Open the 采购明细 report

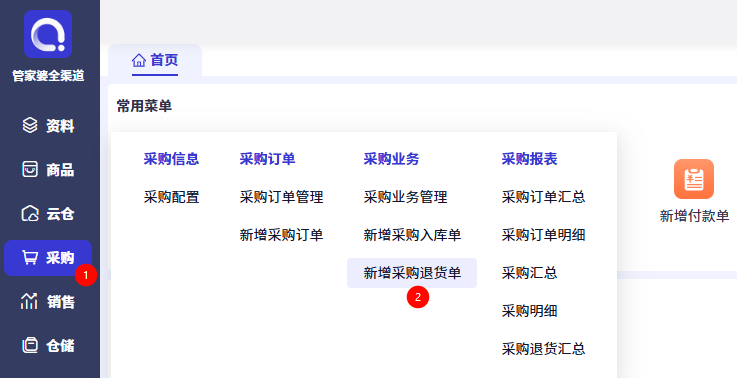tap(529, 311)
